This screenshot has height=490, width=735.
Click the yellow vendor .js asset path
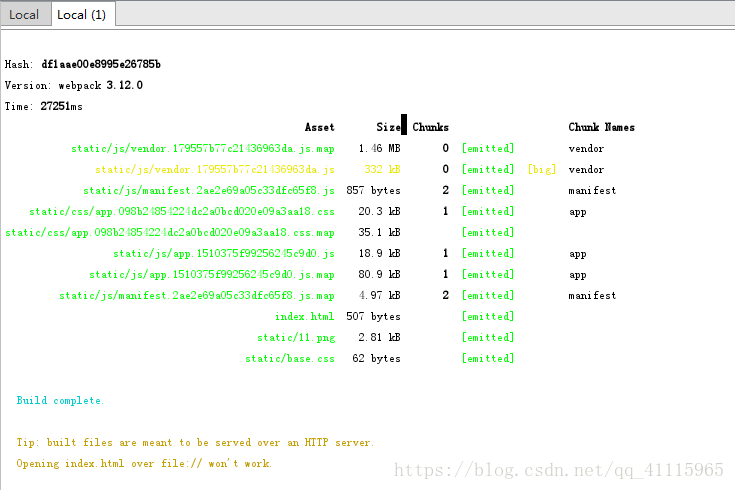[214, 170]
